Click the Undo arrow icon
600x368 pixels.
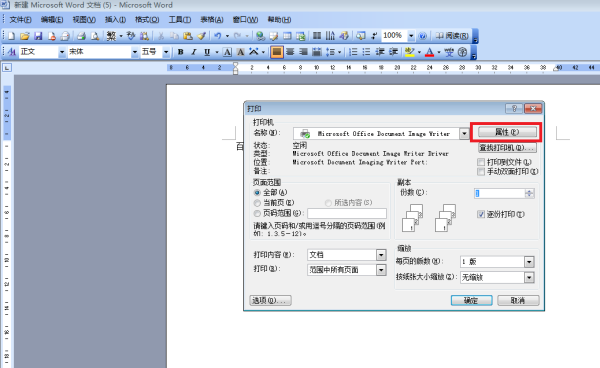[x=217, y=36]
